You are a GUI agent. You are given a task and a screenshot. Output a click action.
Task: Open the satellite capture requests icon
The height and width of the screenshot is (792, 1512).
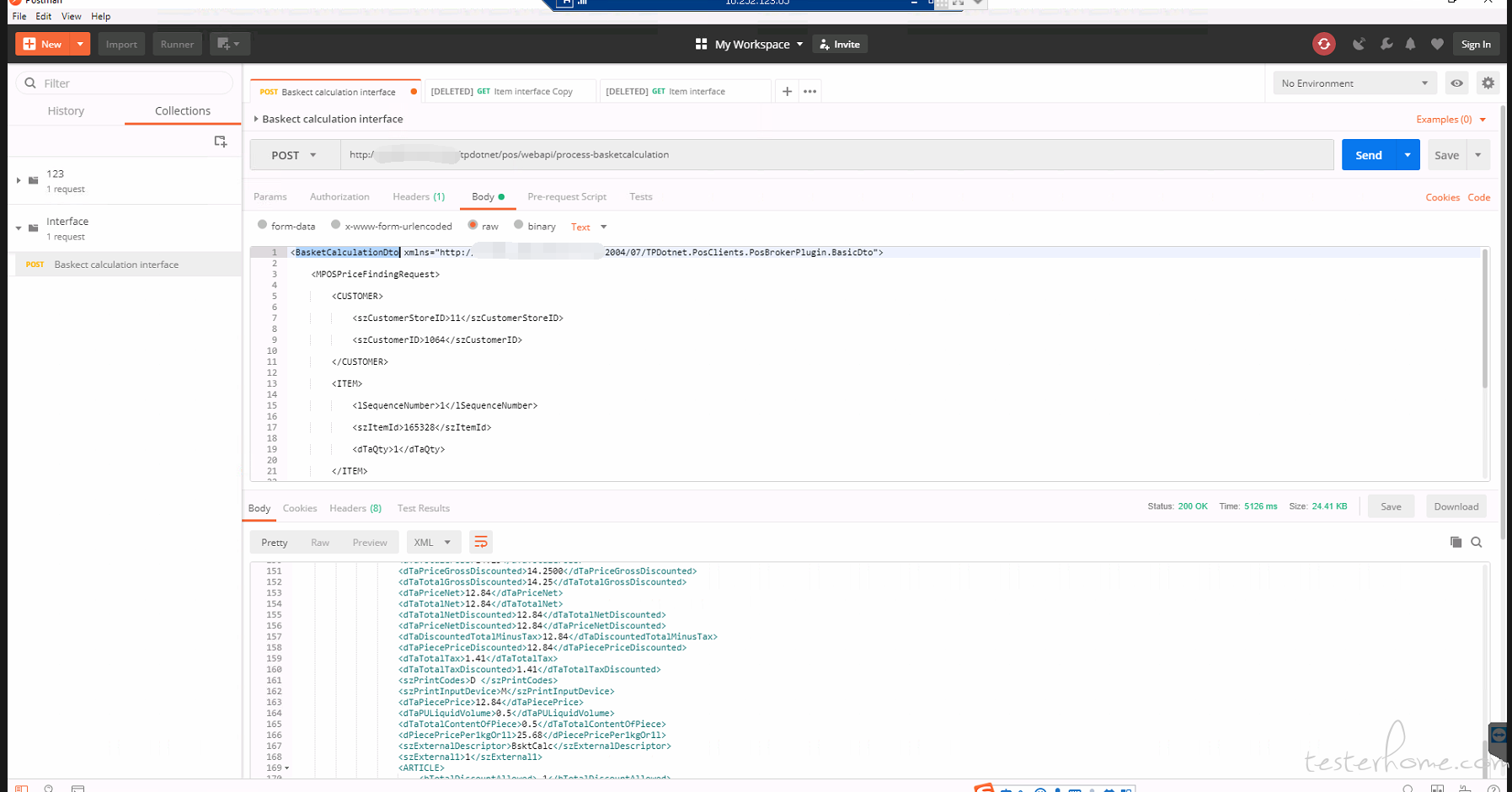click(1359, 44)
